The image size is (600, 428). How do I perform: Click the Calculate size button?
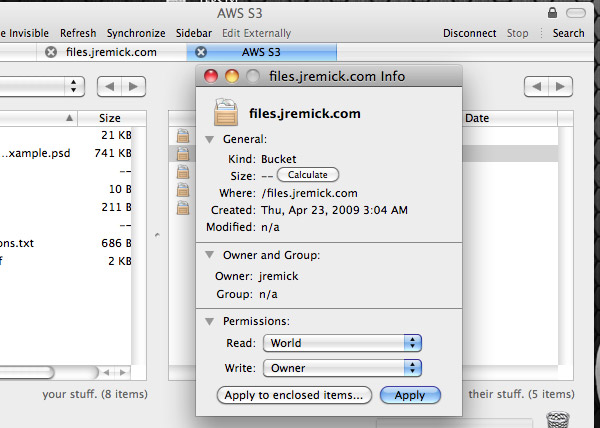pos(308,175)
